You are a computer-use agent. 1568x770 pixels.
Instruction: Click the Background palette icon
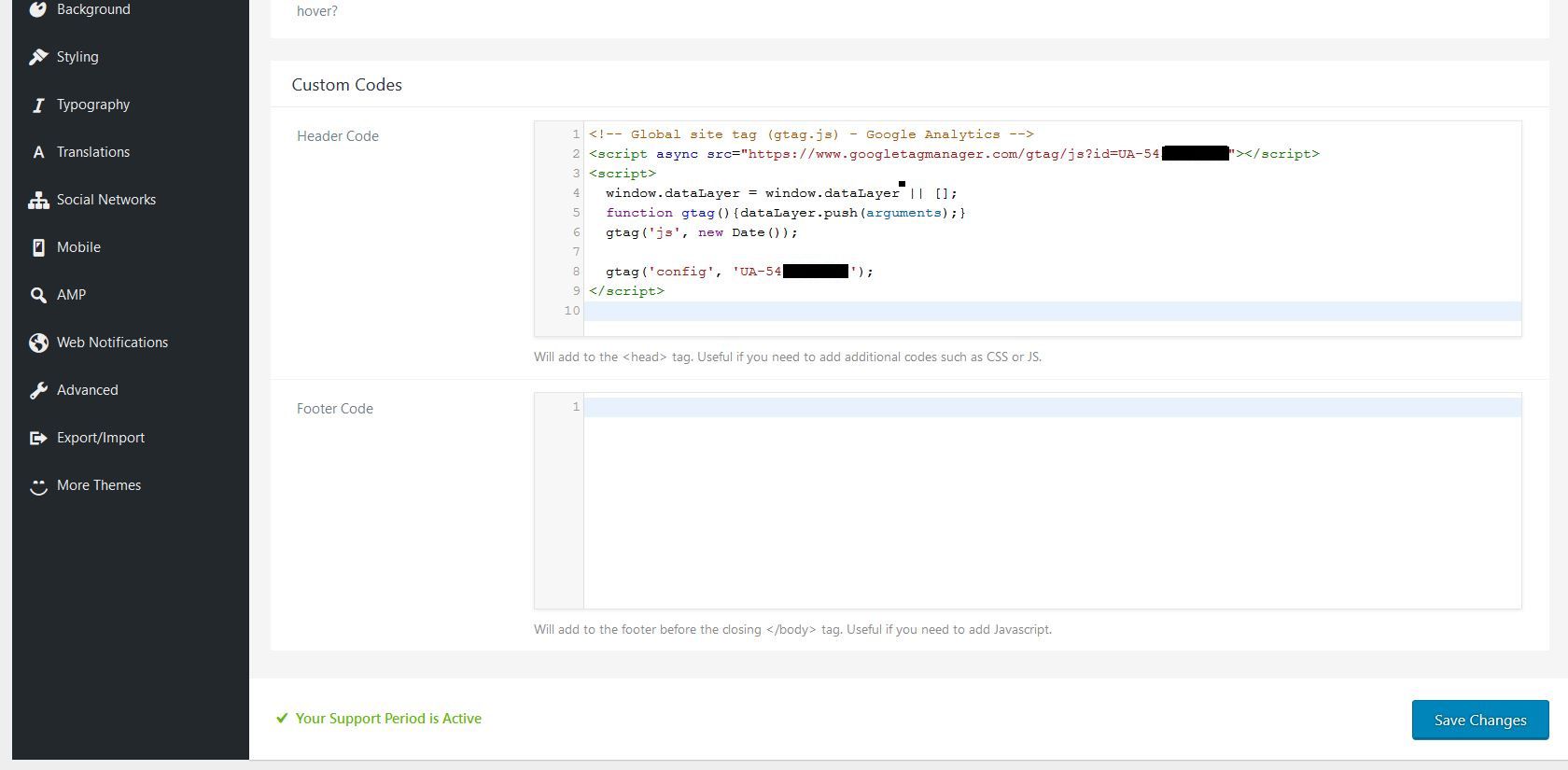(x=38, y=9)
